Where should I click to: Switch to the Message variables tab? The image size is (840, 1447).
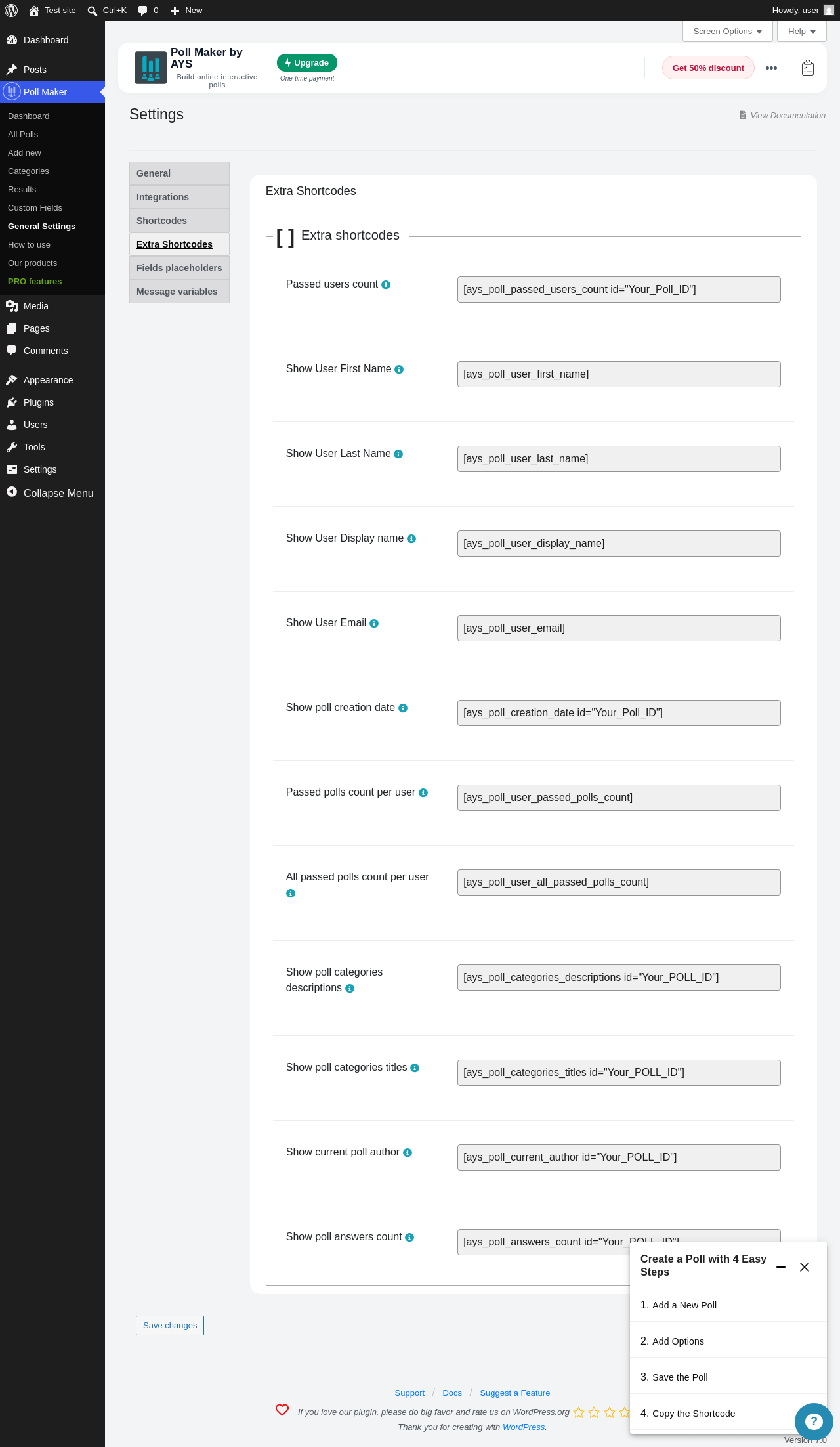(x=179, y=292)
